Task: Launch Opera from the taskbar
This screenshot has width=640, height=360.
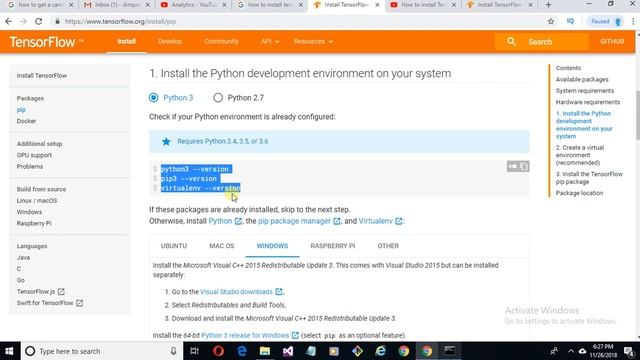Action: pos(218,351)
